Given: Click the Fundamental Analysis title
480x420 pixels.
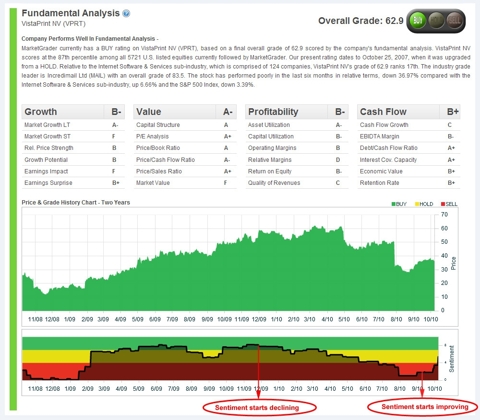Looking at the screenshot, I should click(70, 13).
